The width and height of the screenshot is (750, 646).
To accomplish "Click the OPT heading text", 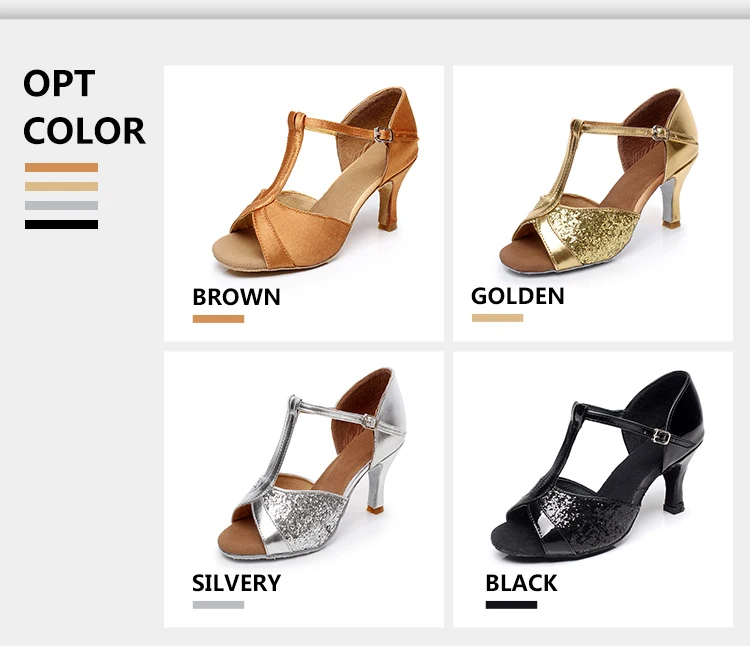I will [59, 84].
